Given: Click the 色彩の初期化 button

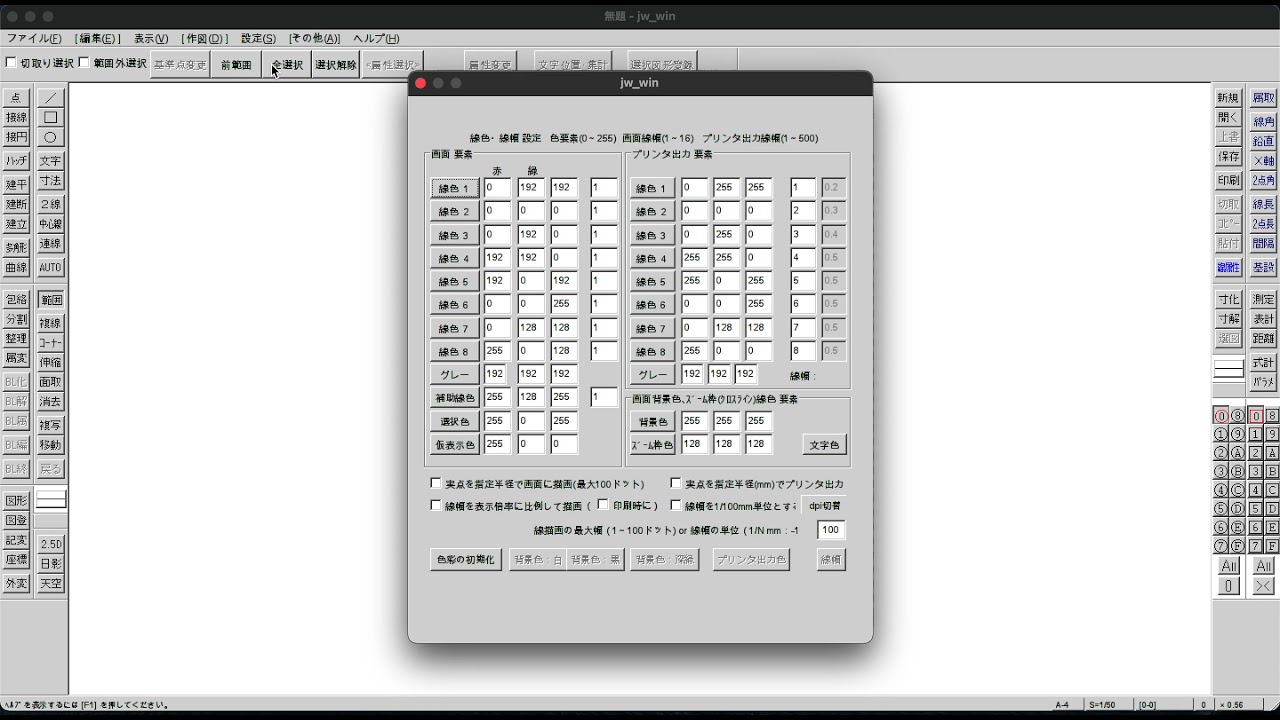Looking at the screenshot, I should 466,560.
